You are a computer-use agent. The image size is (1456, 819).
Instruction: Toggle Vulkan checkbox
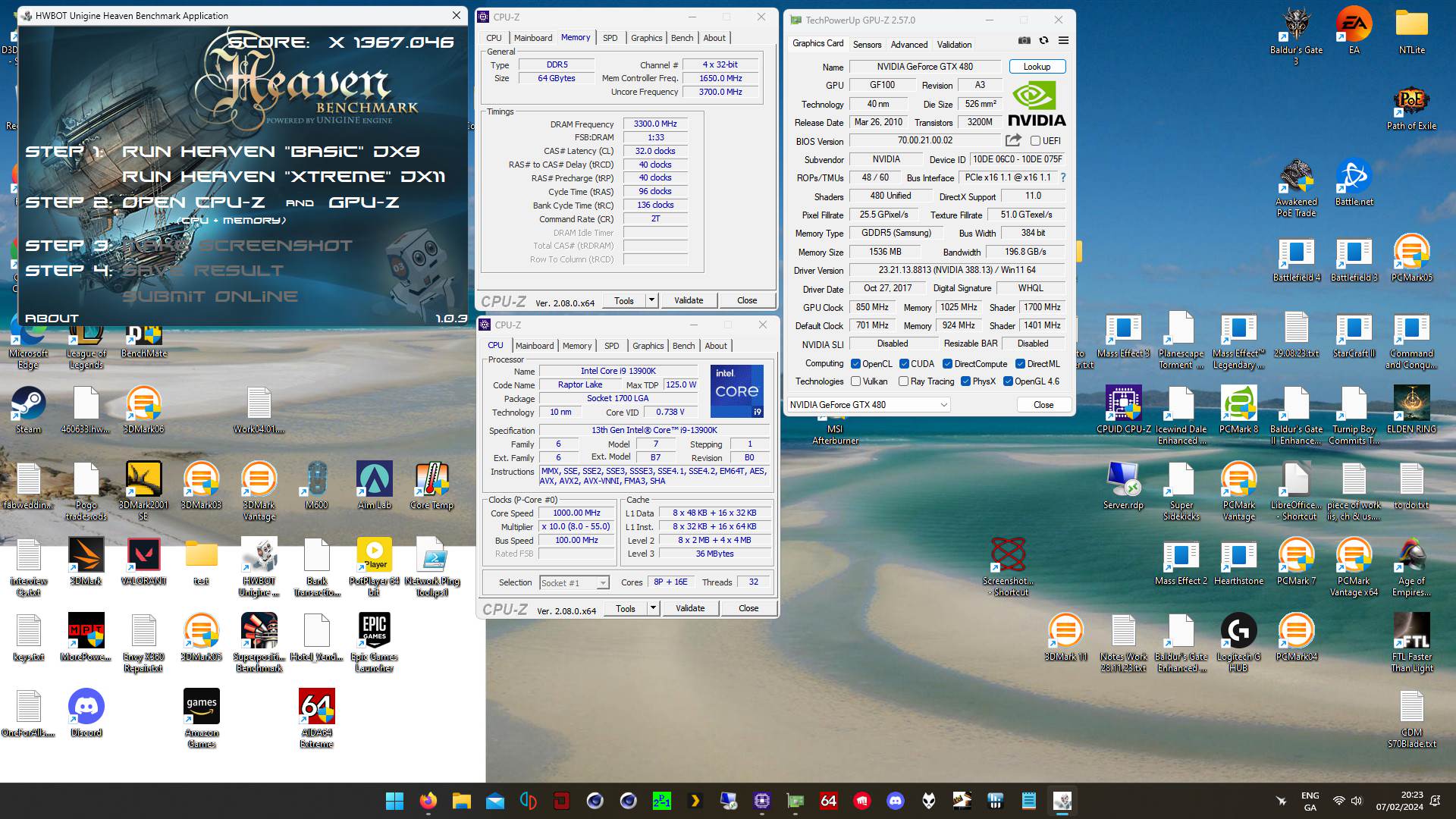point(855,381)
